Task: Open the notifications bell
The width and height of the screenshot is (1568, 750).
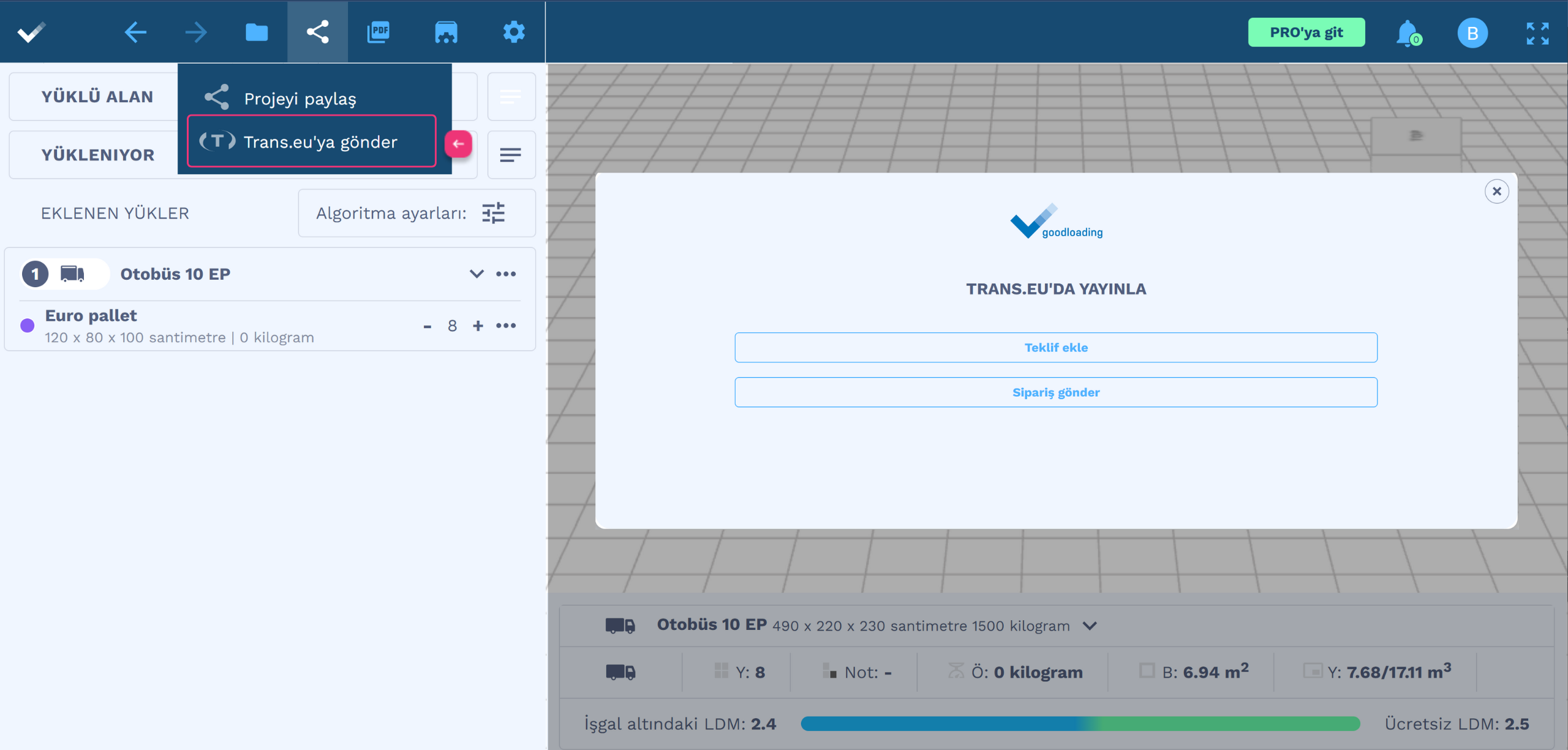Action: tap(1407, 32)
